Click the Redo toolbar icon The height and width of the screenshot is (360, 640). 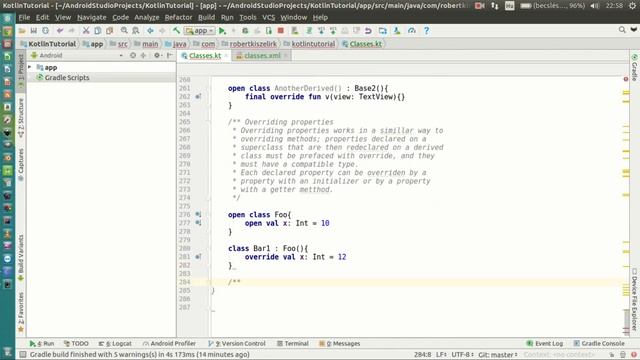pyautogui.click(x=71, y=31)
